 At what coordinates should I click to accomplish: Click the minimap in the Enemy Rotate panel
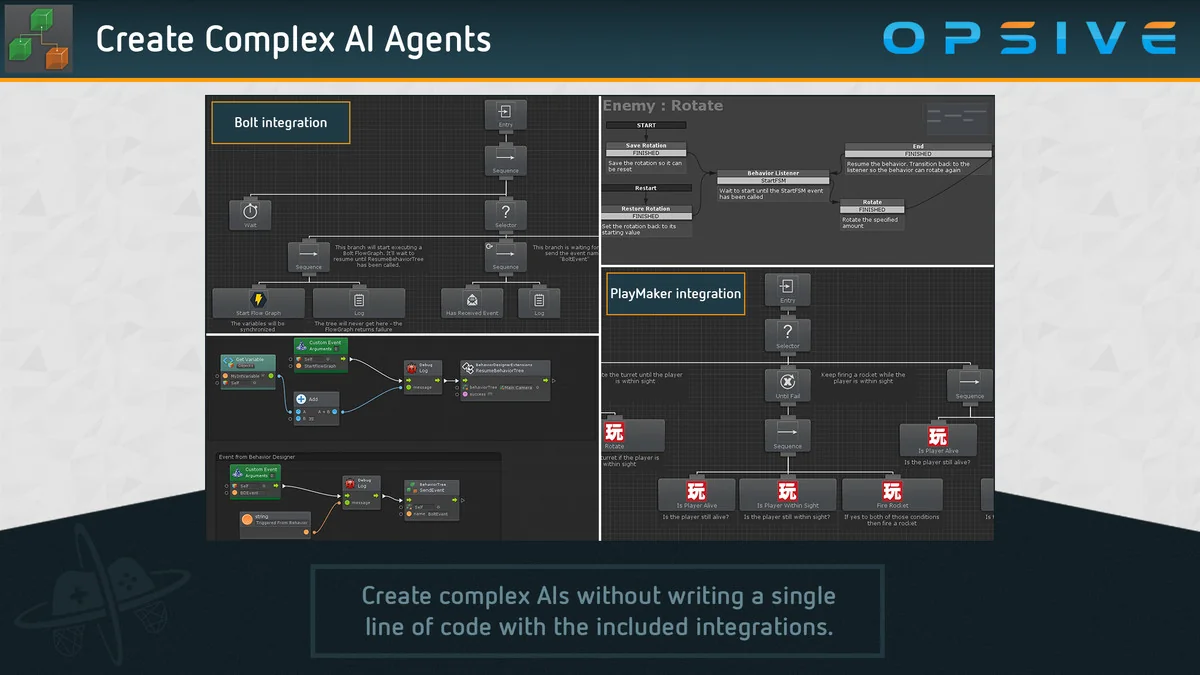957,118
